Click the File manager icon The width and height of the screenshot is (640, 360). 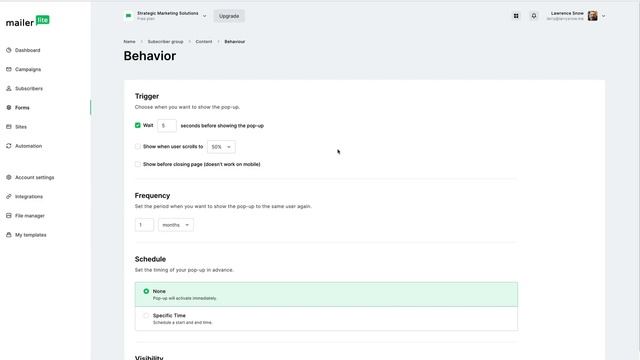point(9,216)
